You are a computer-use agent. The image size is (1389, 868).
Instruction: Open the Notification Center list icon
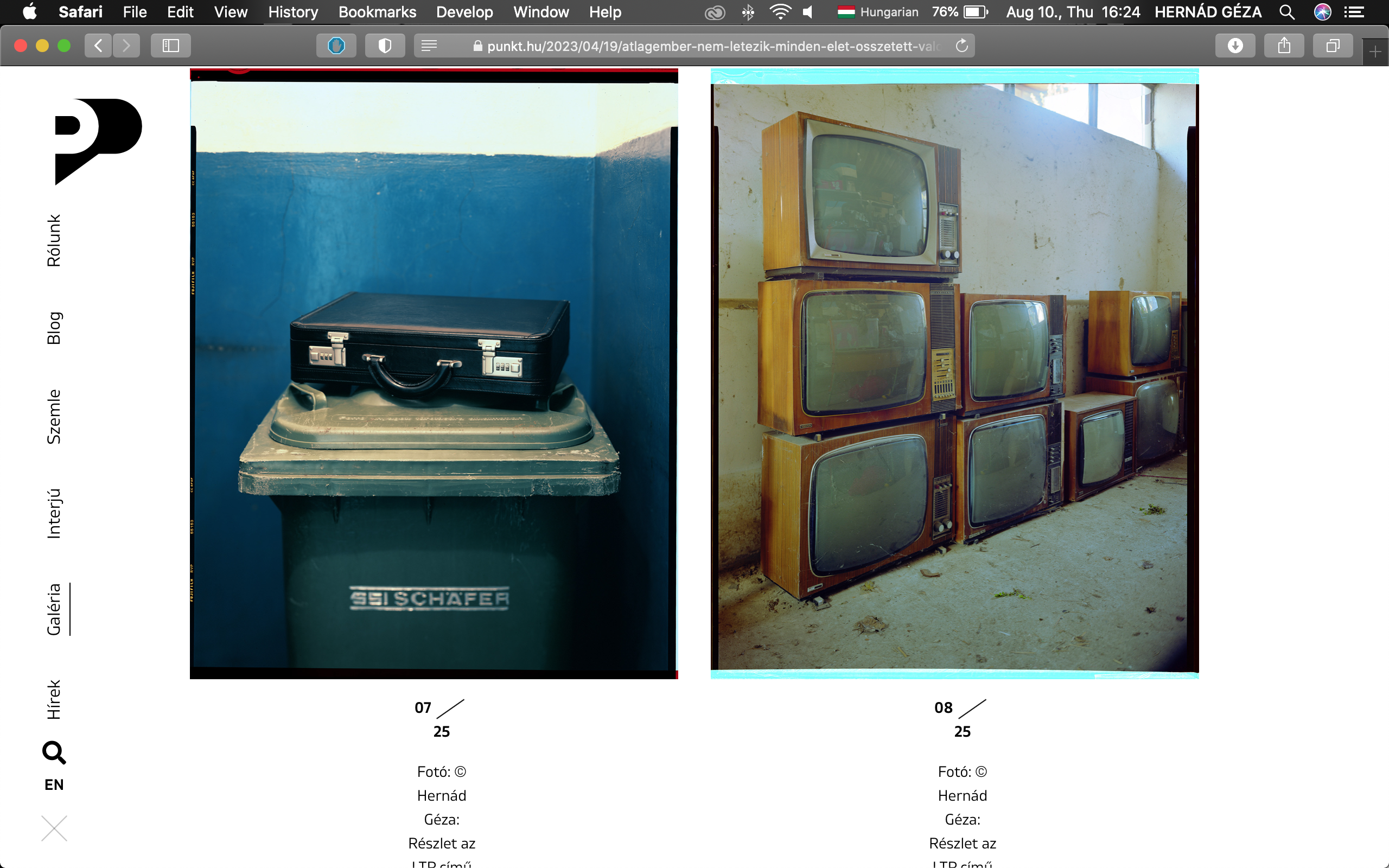point(1355,12)
